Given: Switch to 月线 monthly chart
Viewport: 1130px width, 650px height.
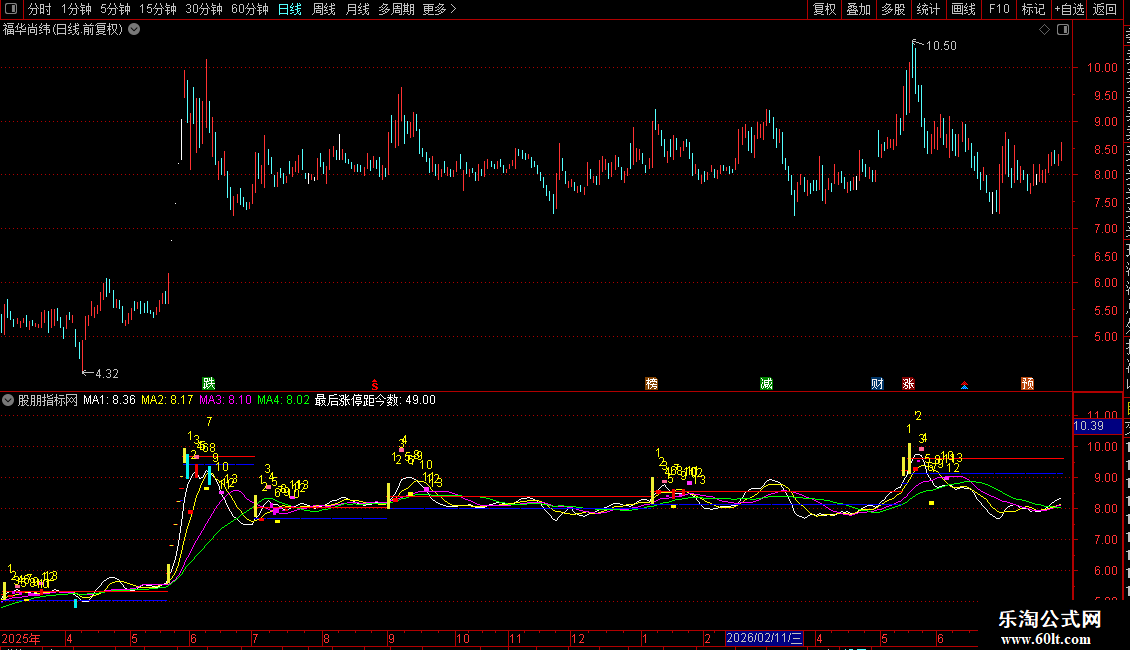Looking at the screenshot, I should (x=357, y=9).
